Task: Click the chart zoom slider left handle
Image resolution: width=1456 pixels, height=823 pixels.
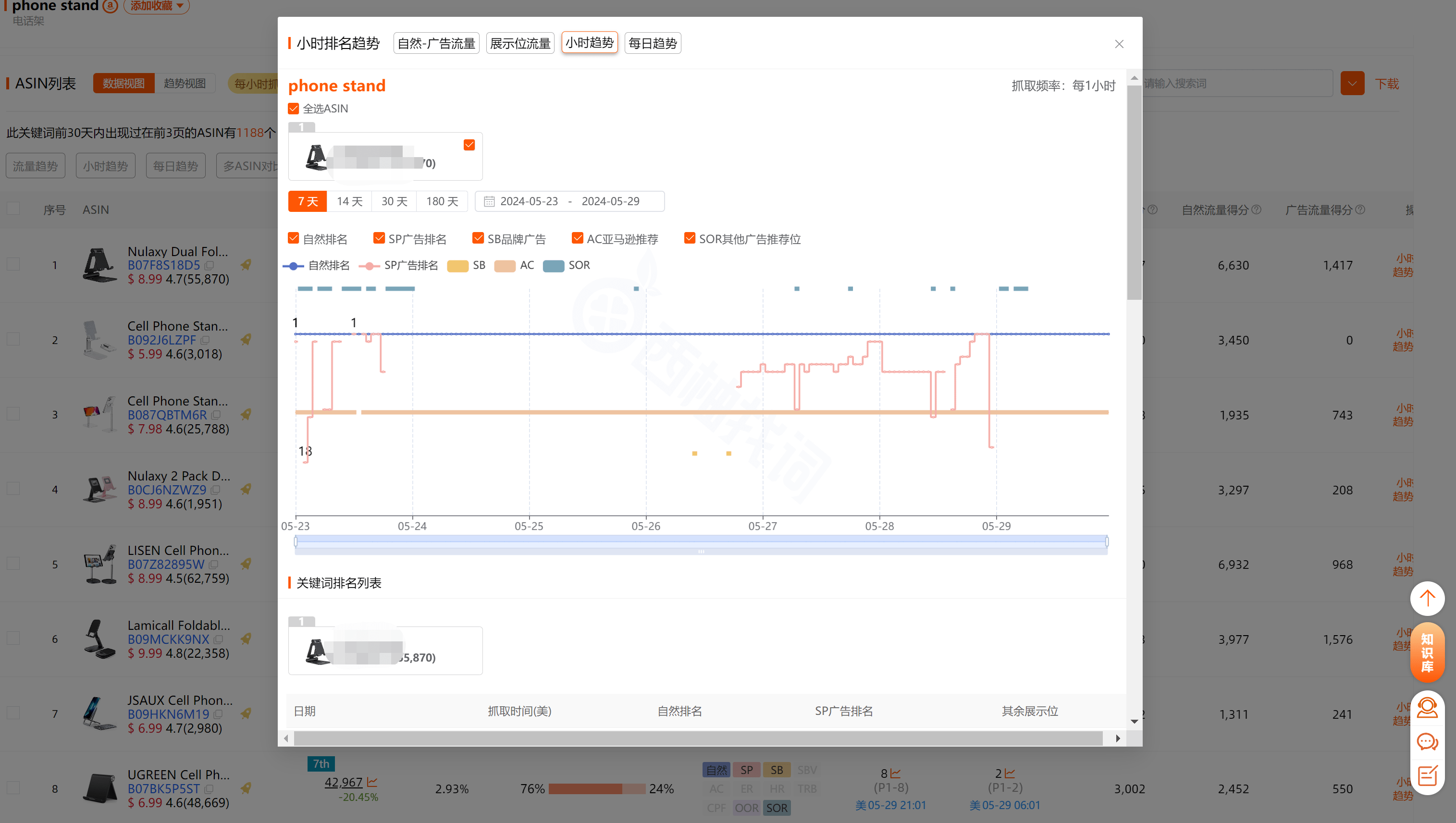Action: click(x=296, y=542)
